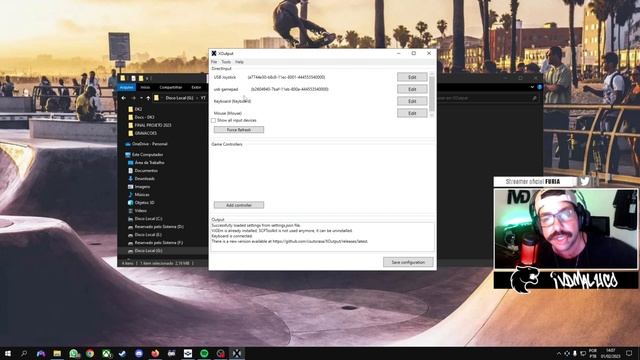Select Disco Local (G:) in sidebar
The width and height of the screenshot is (640, 360).
pyautogui.click(x=148, y=251)
